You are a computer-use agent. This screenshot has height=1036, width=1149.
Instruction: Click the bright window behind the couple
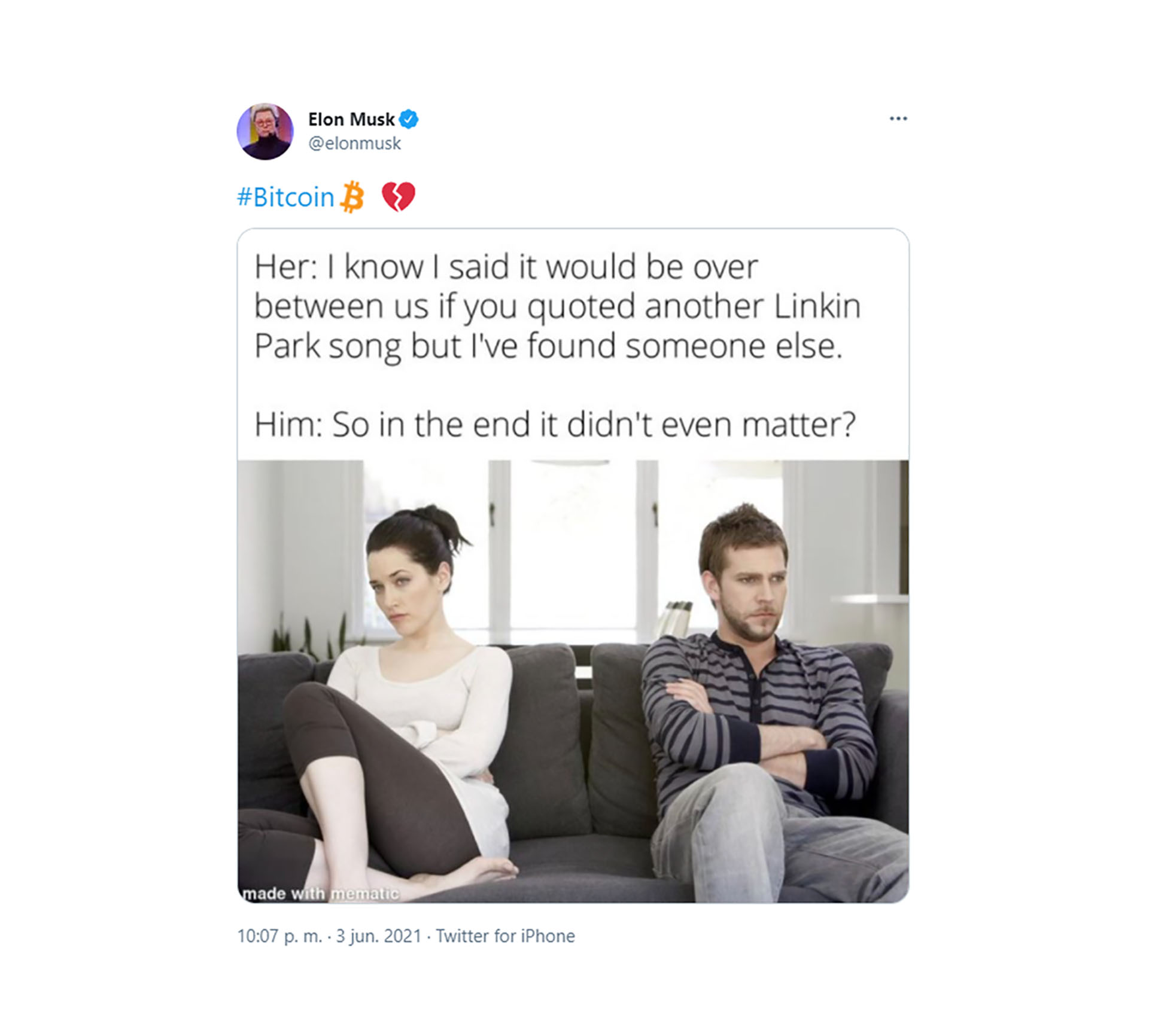[573, 544]
